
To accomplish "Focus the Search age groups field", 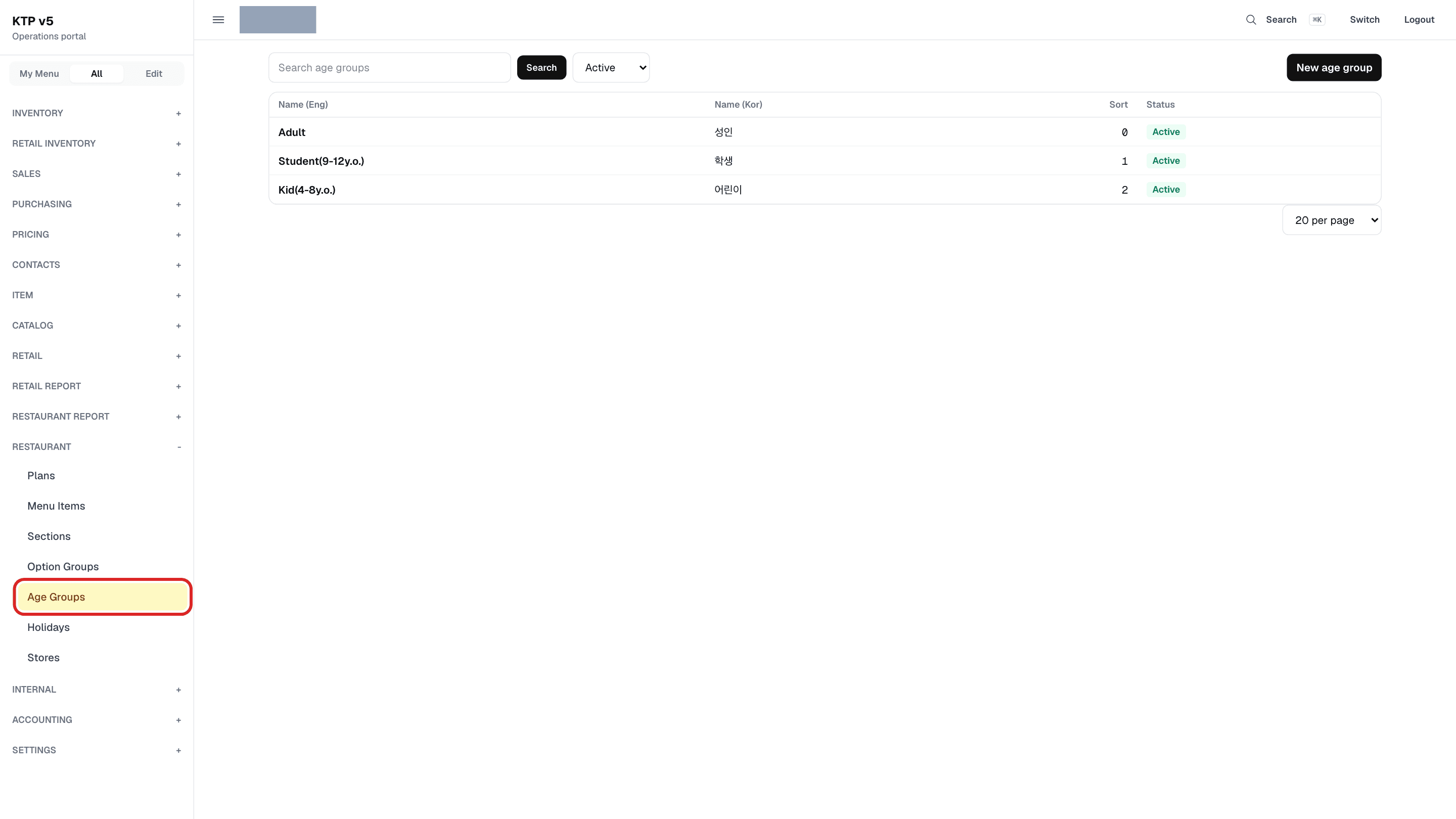I will (x=389, y=68).
